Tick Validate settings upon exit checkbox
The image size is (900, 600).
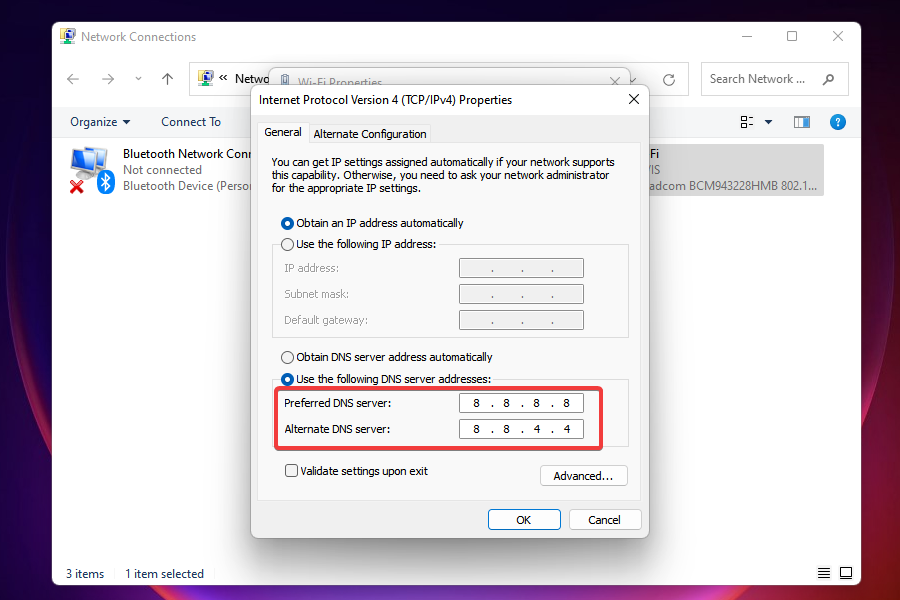click(292, 471)
